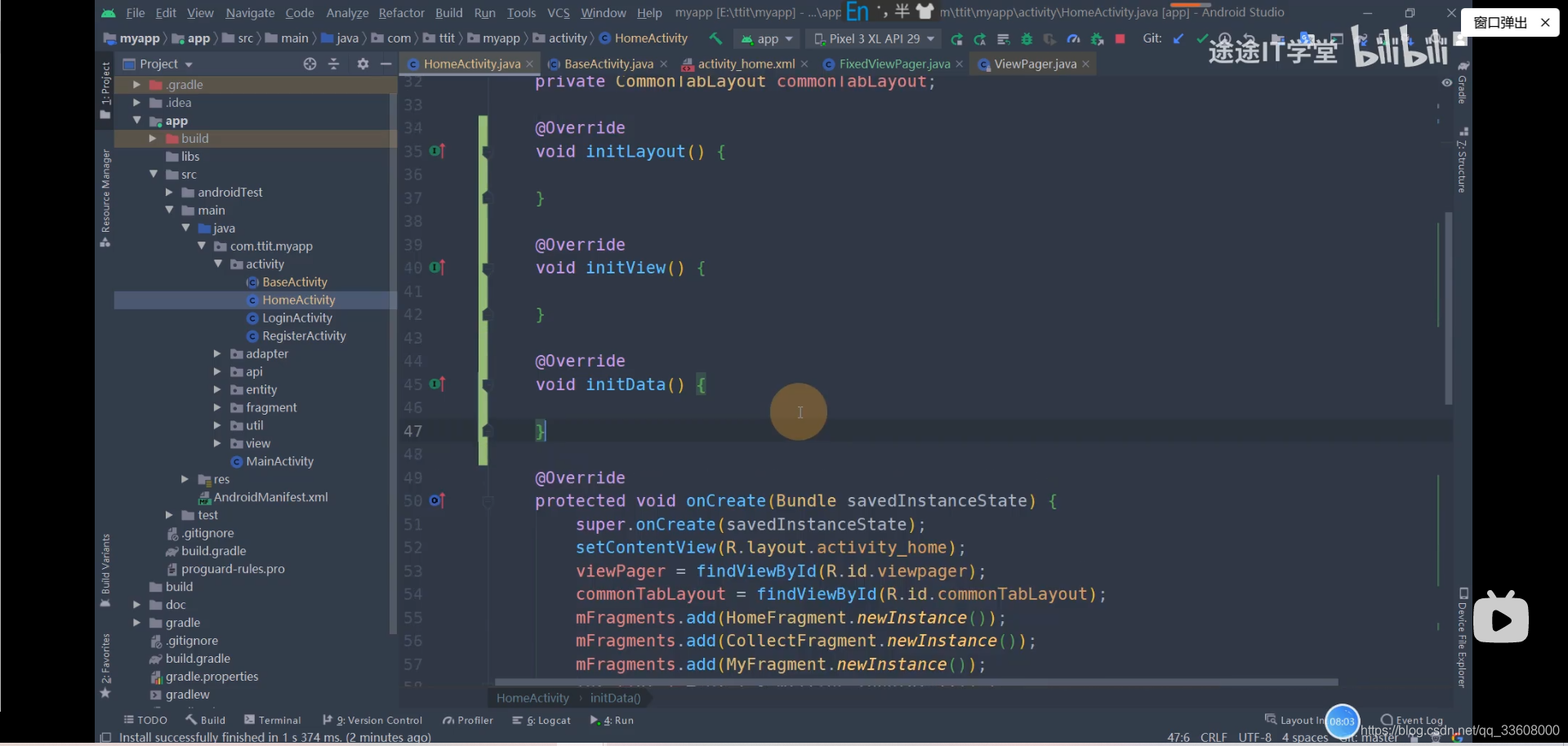Toggle the 6: Logcat tool window

tap(541, 720)
